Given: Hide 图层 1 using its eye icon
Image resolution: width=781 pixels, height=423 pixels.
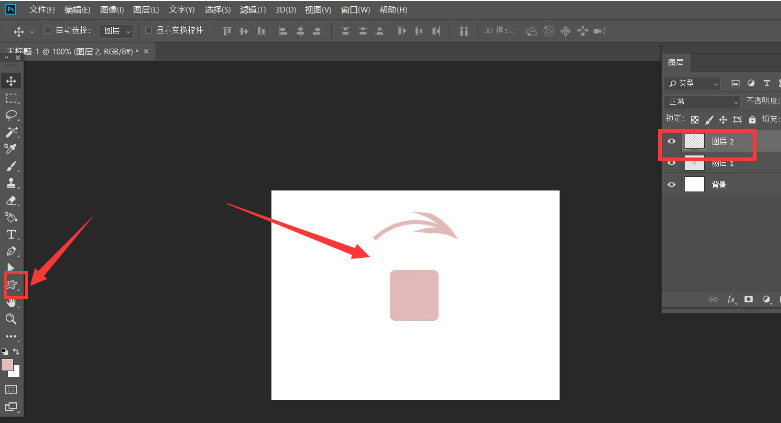Looking at the screenshot, I should click(x=671, y=163).
